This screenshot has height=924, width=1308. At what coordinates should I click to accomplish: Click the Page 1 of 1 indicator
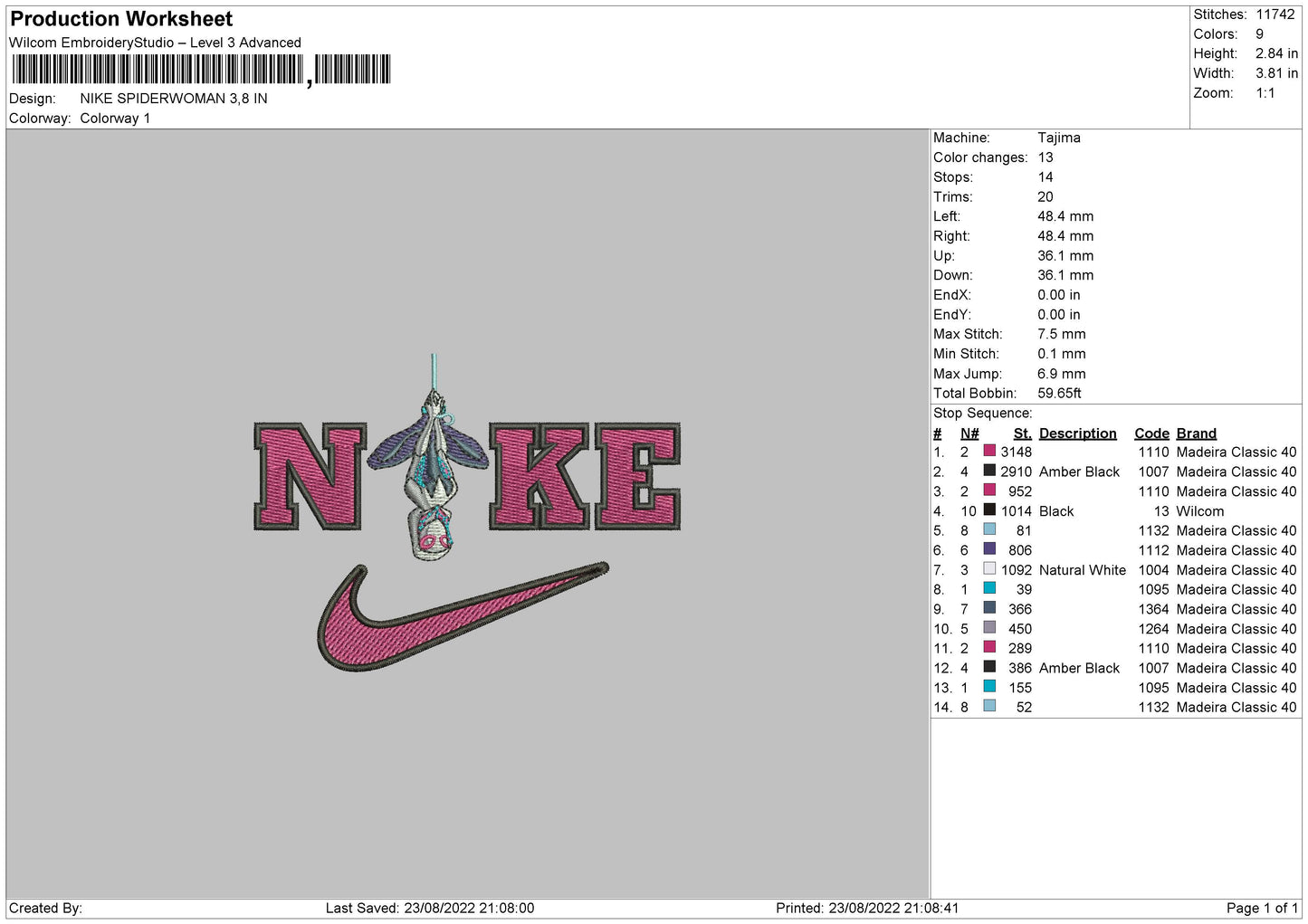click(x=1262, y=908)
